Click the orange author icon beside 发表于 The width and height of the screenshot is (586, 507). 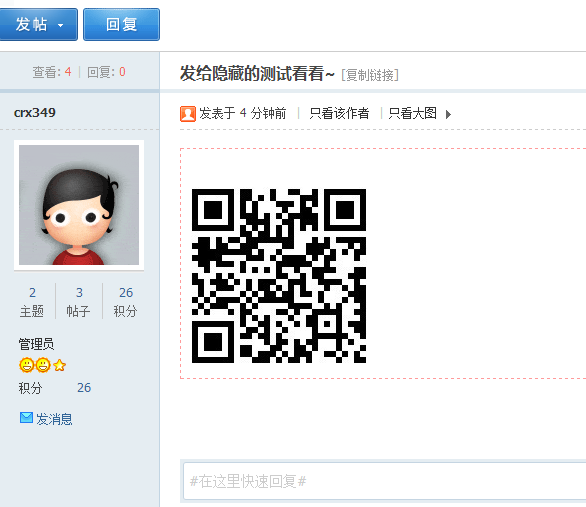coord(188,114)
